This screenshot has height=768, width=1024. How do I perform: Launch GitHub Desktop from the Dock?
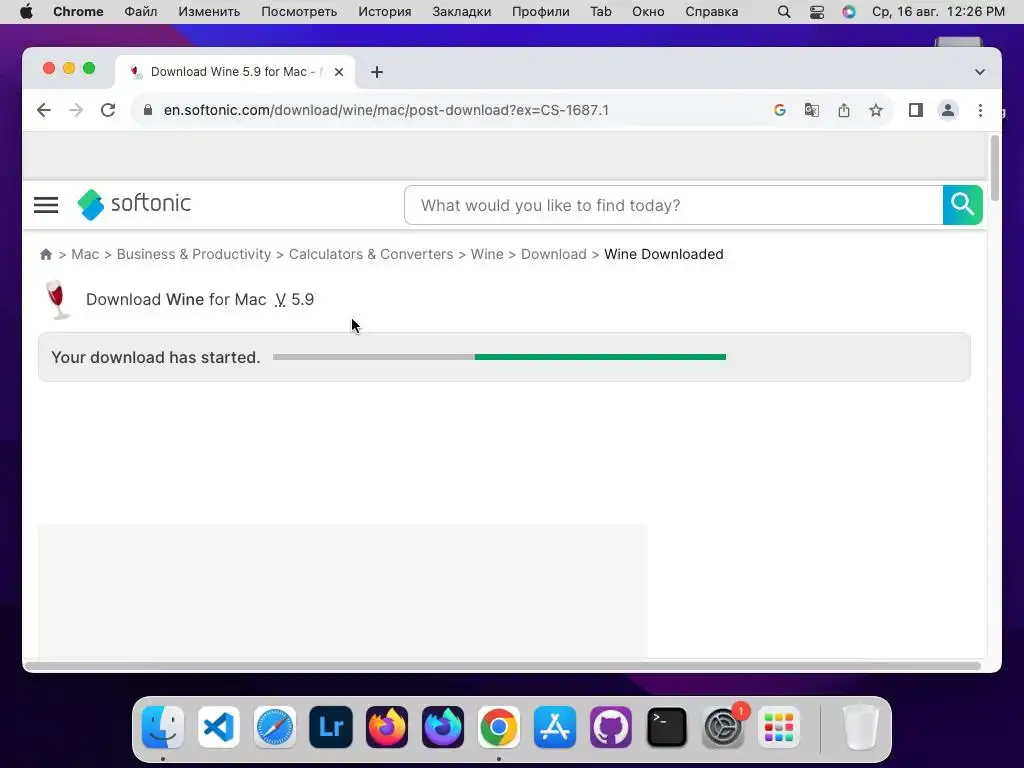point(611,726)
